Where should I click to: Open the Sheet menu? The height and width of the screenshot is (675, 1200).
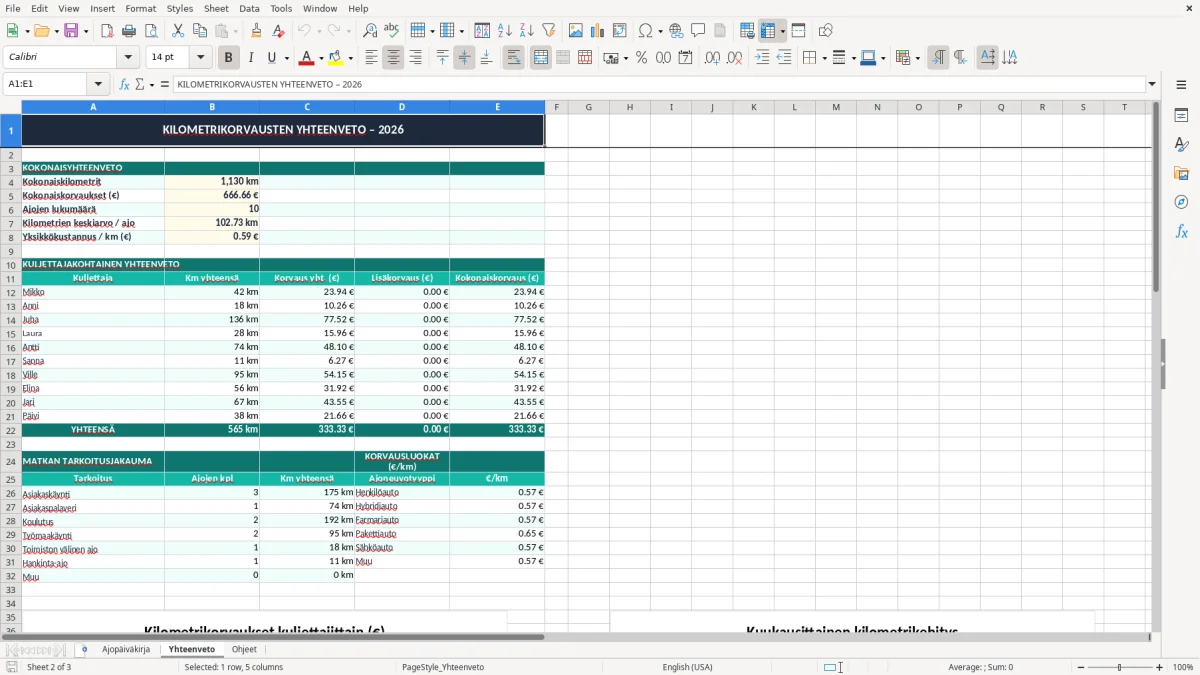coord(216,8)
